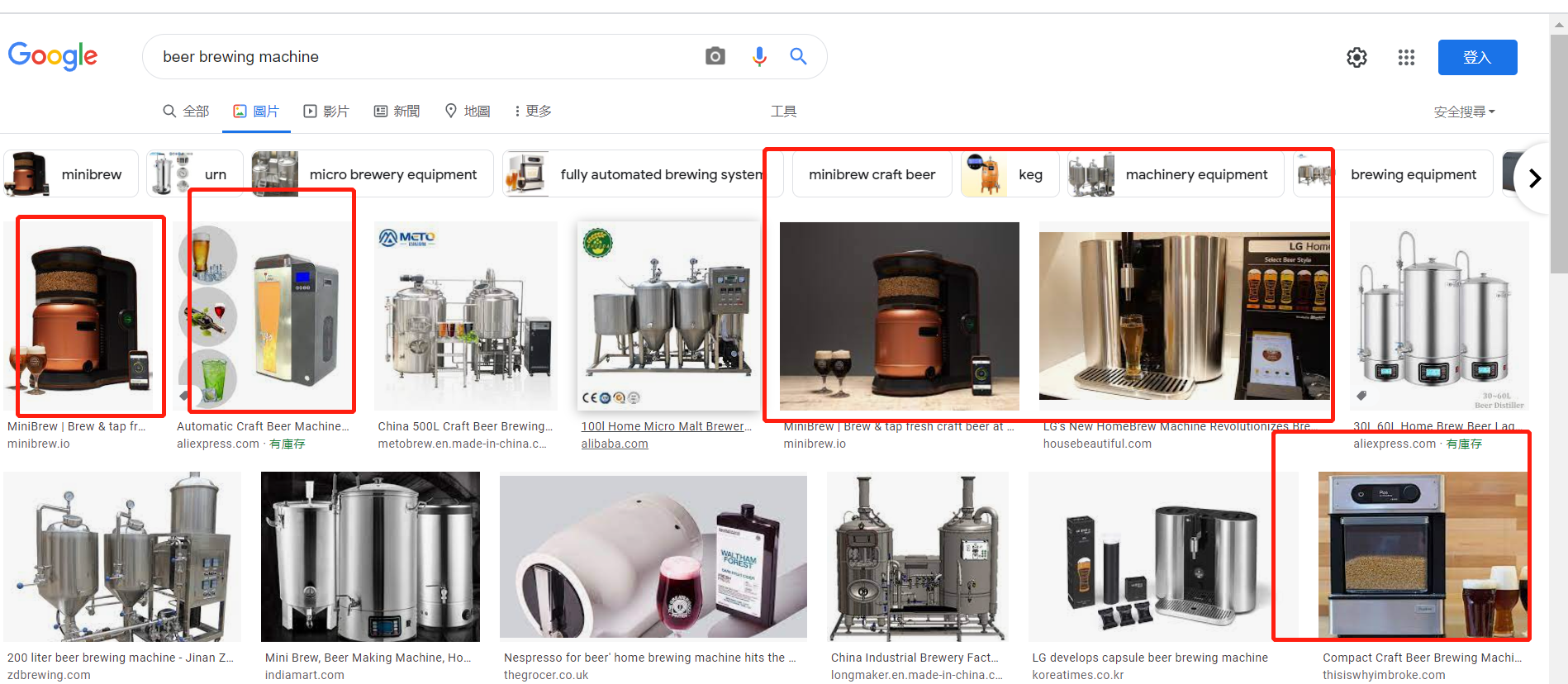Open the 30L 60L Home Brew thumbnail
Viewport: 1568px width, 684px height.
pyautogui.click(x=1439, y=316)
